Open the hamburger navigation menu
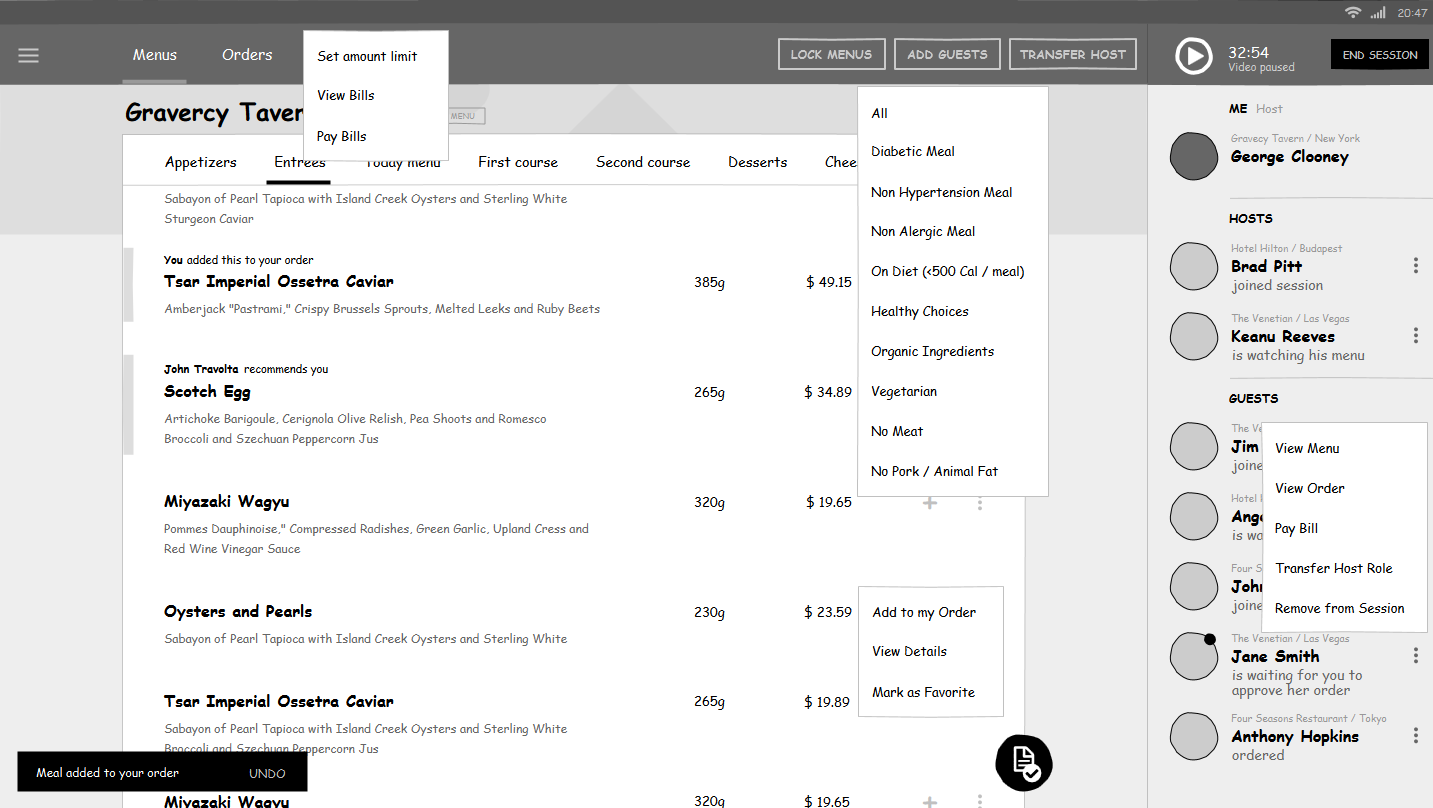Screen dimensions: 1433x808 (x=28, y=55)
